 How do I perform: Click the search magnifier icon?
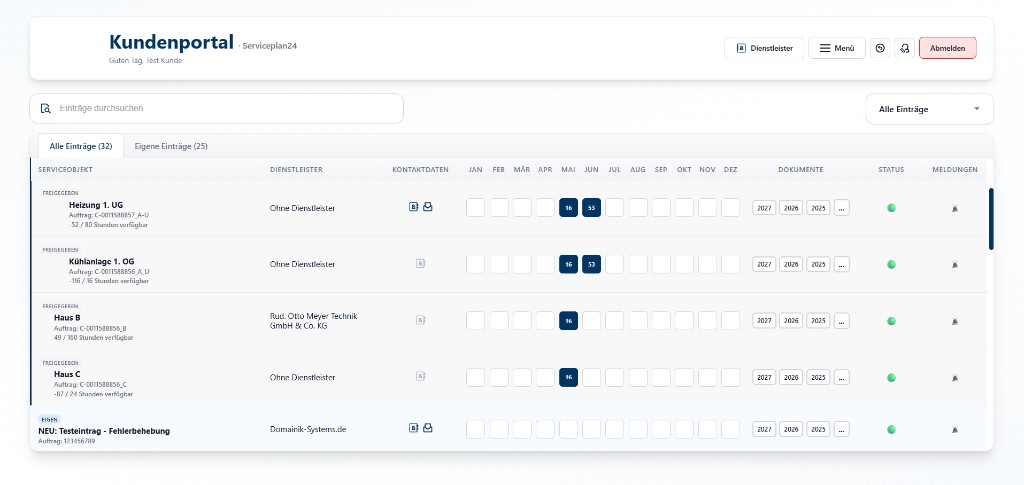click(x=46, y=108)
